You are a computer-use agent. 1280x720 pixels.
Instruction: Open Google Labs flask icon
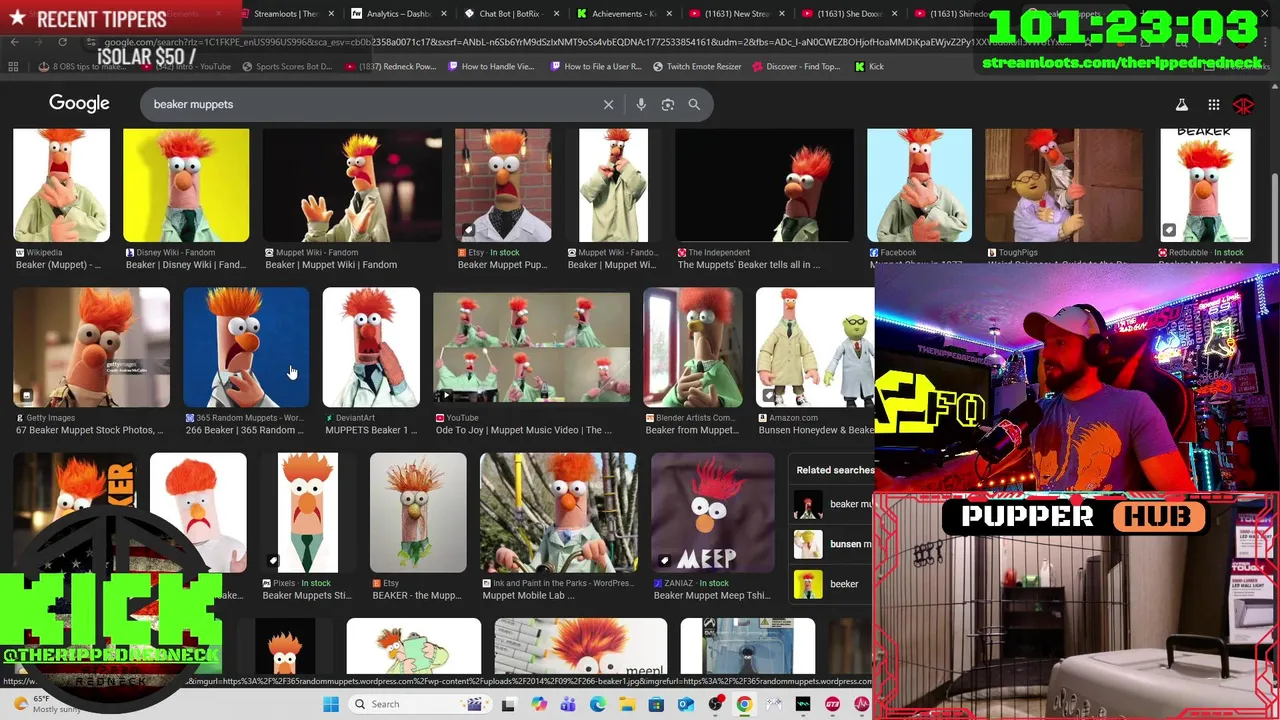click(x=1182, y=104)
